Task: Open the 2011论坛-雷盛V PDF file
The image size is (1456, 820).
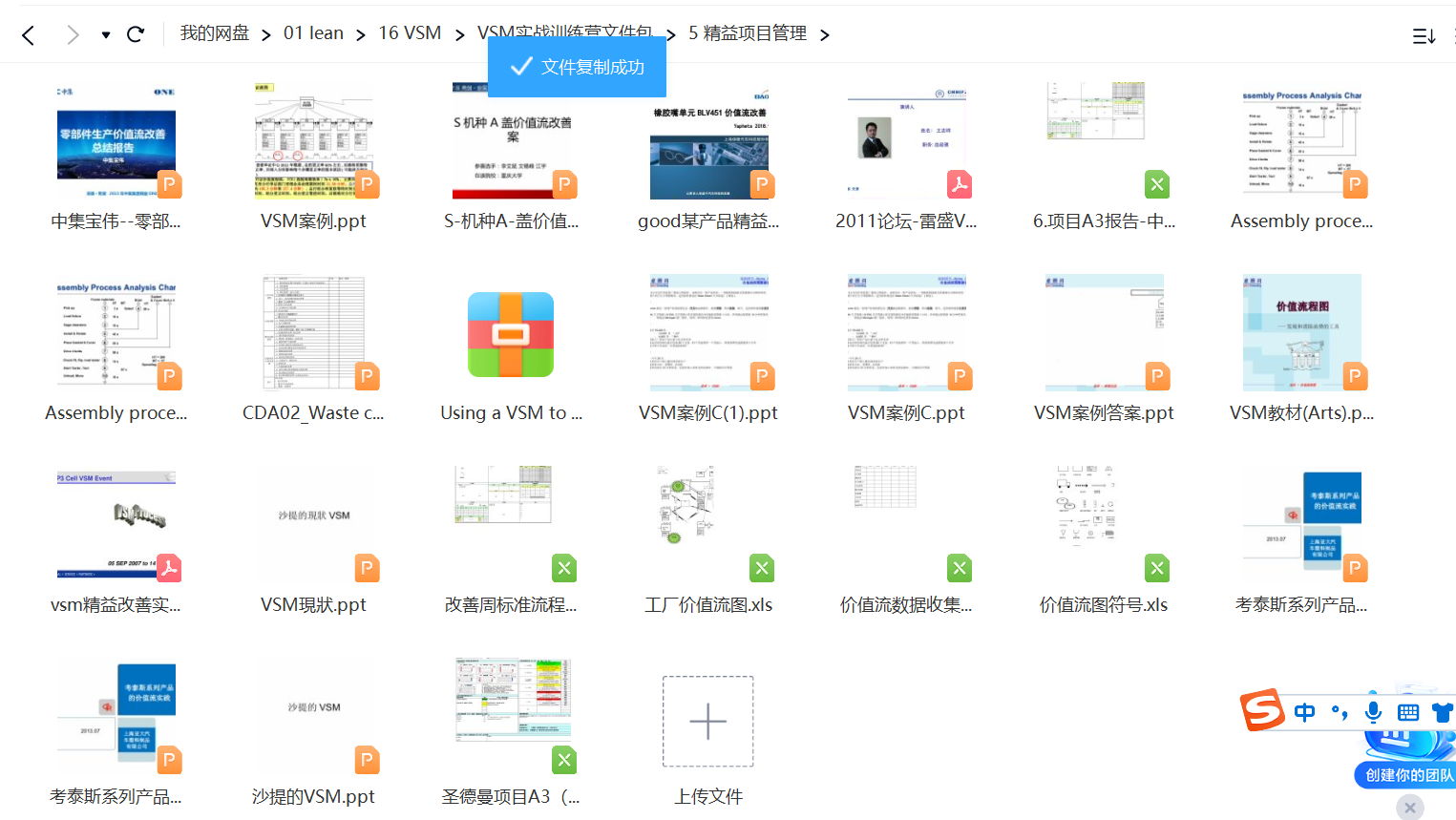Action: coord(906,141)
